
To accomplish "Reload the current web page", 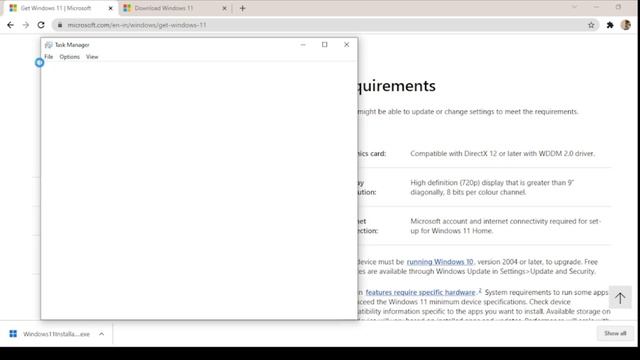I will (x=41, y=25).
